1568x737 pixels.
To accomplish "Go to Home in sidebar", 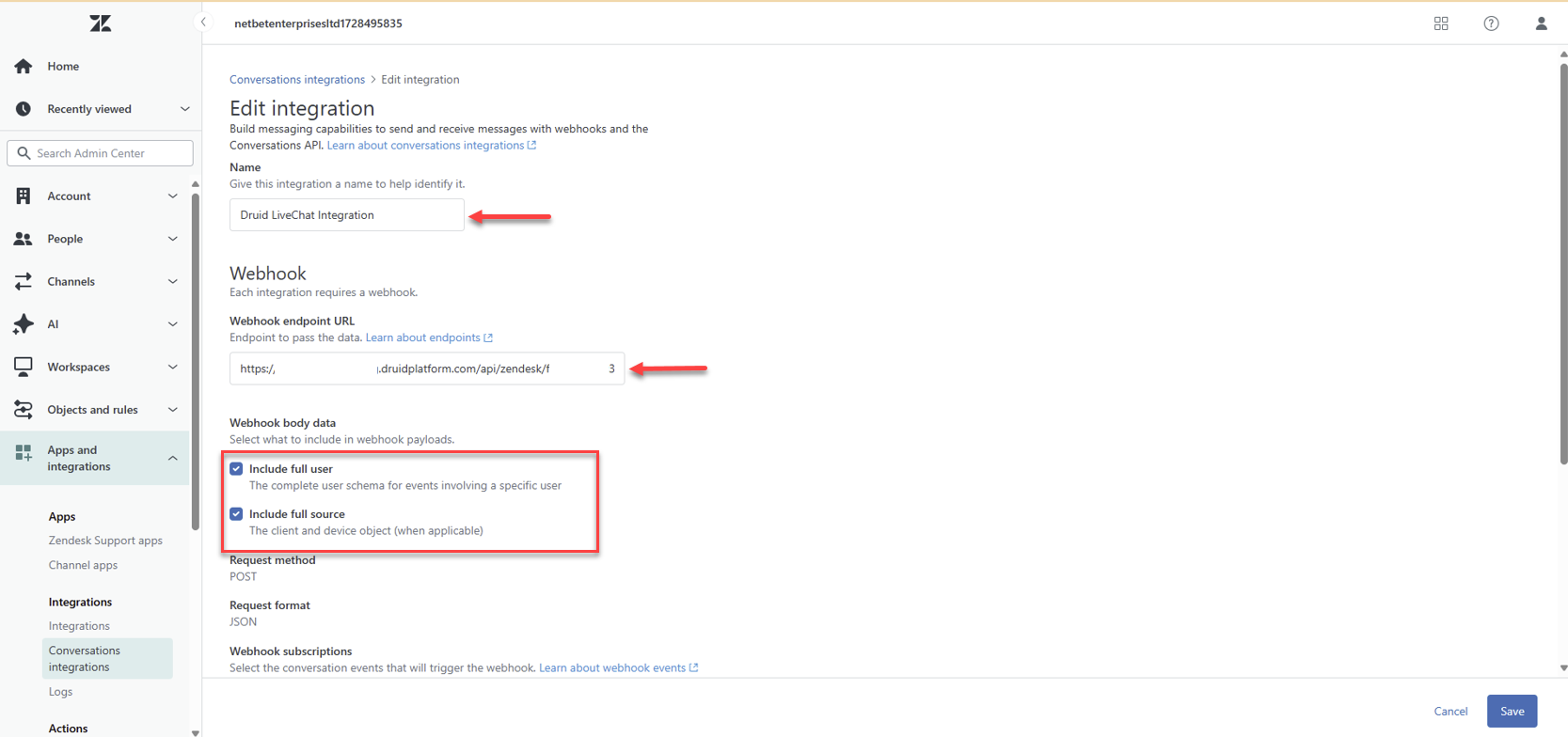I will click(x=63, y=66).
